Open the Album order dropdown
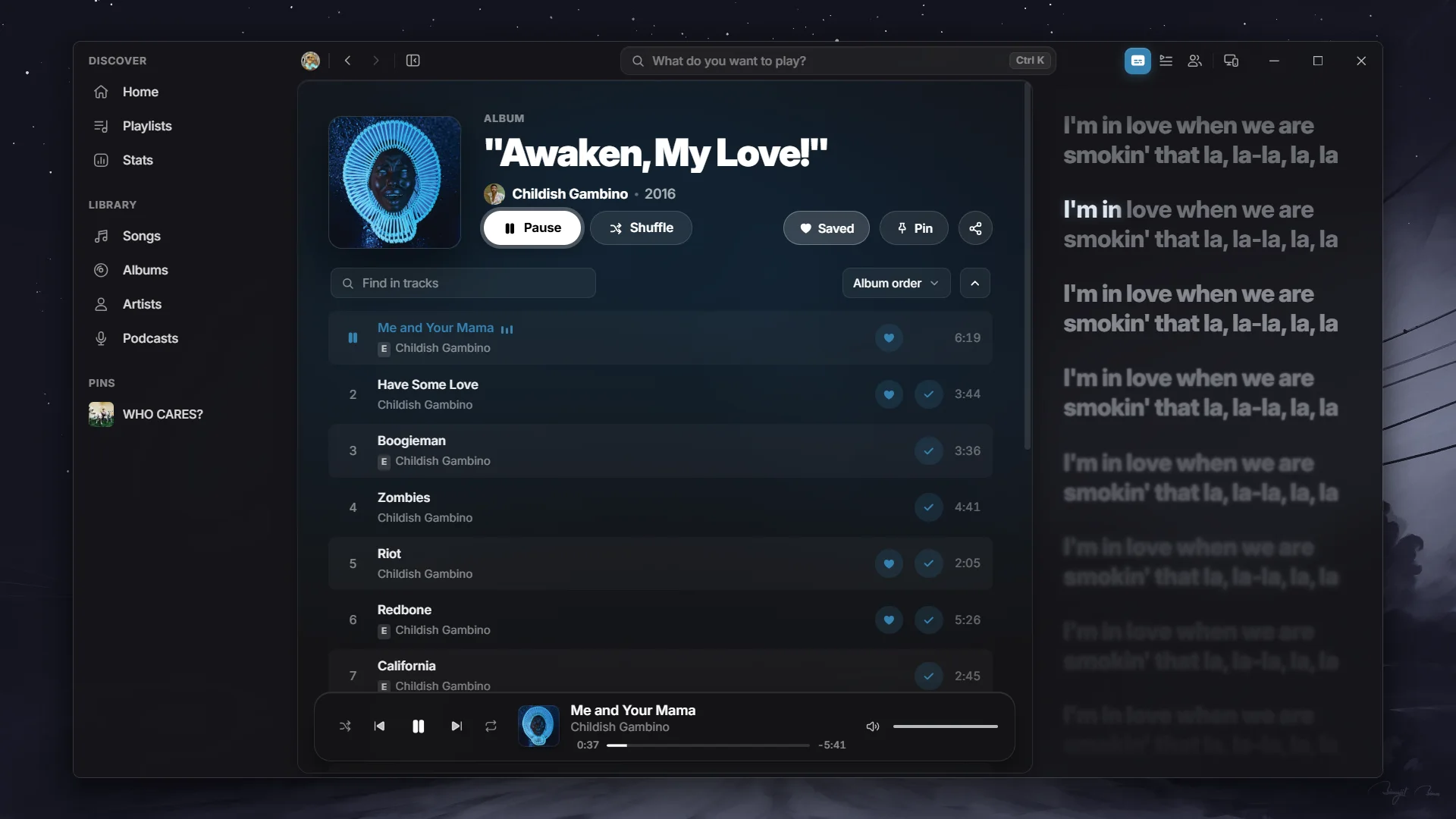 tap(896, 283)
